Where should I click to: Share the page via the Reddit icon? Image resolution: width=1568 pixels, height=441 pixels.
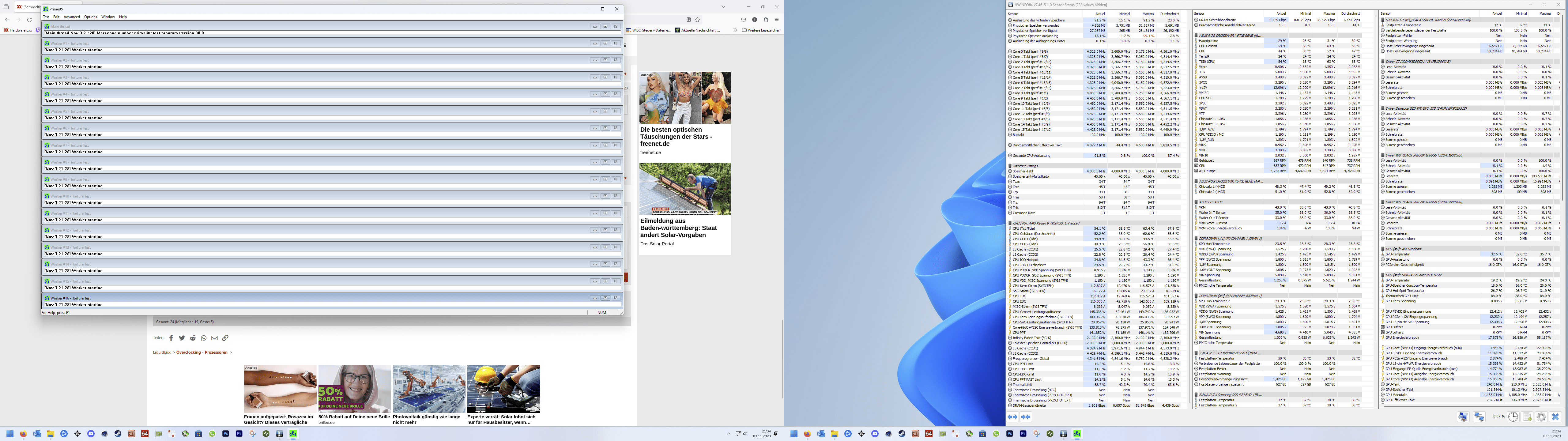point(193,338)
